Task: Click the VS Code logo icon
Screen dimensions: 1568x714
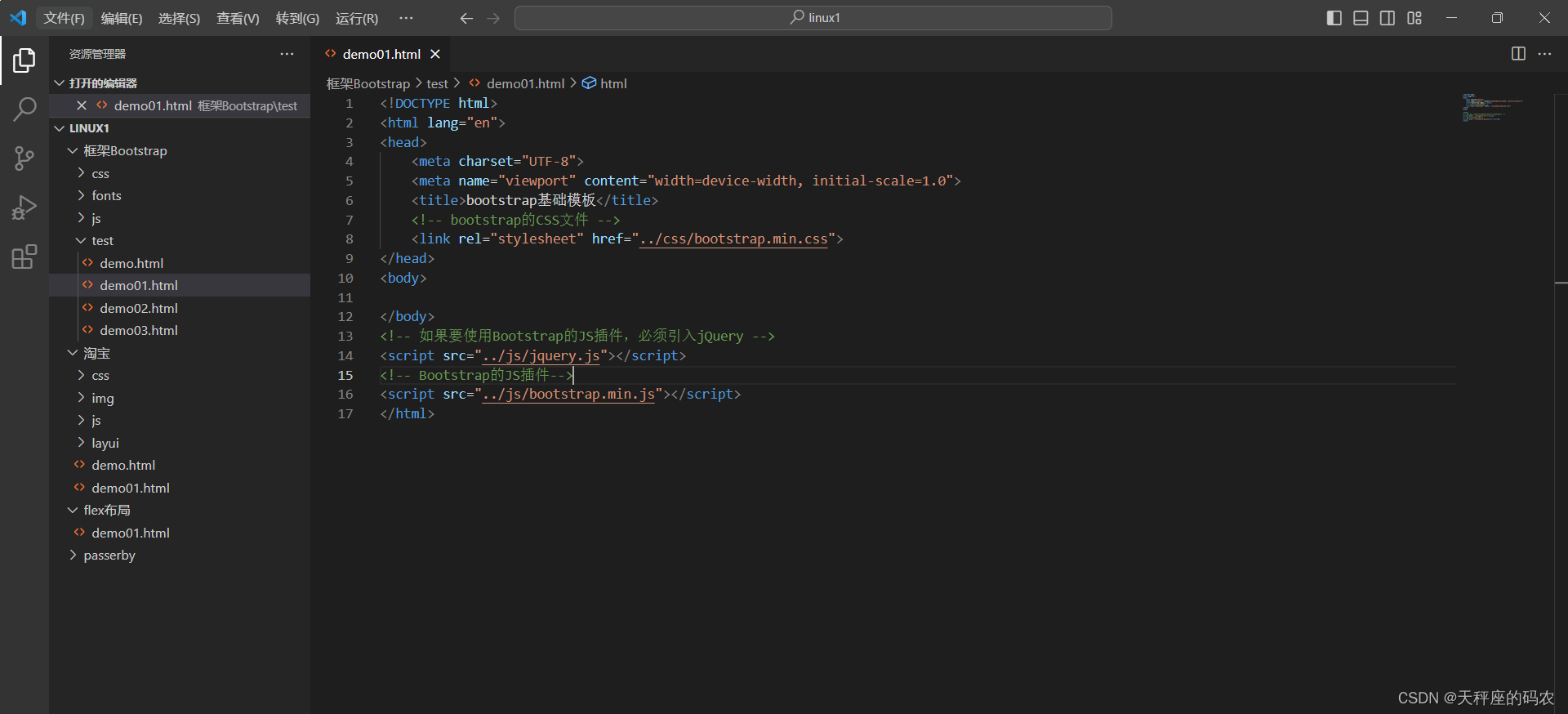Action: click(18, 17)
